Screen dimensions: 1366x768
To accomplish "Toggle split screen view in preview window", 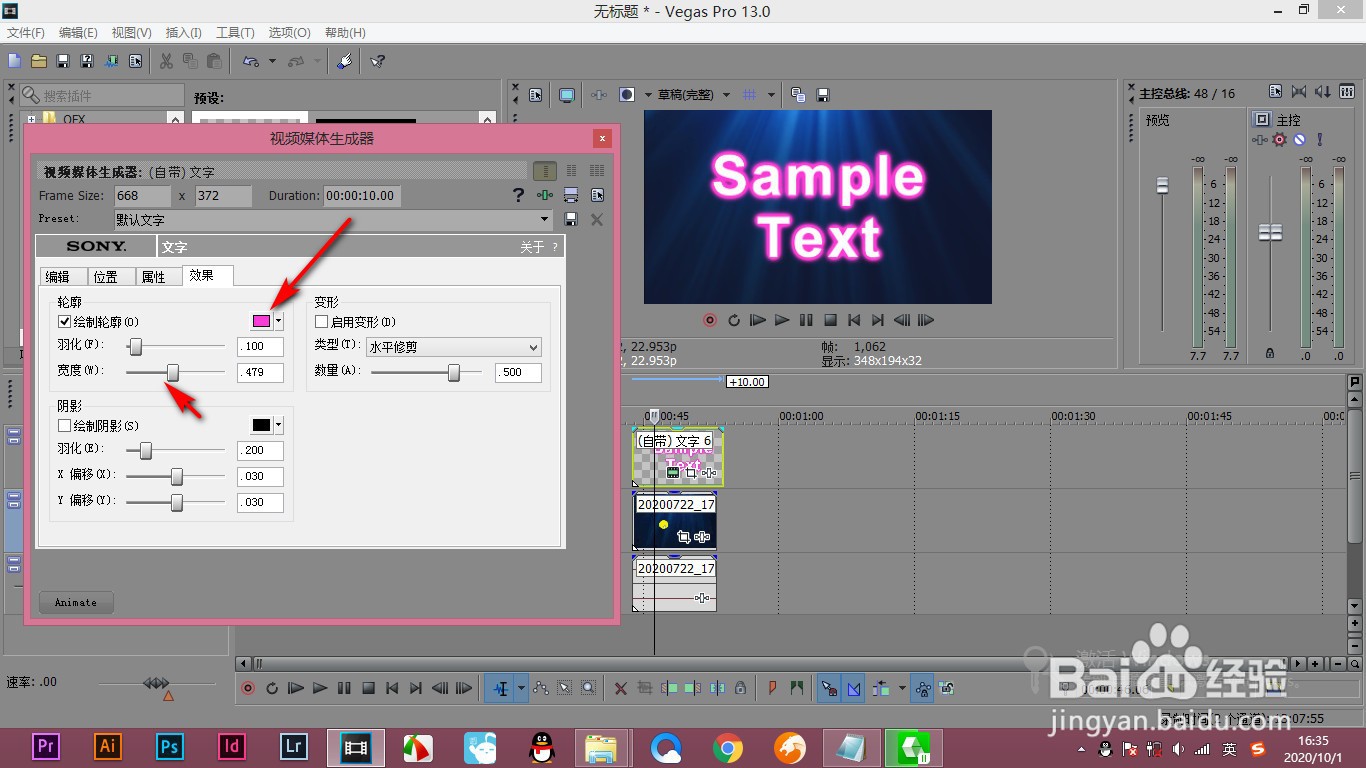I will pyautogui.click(x=627, y=95).
